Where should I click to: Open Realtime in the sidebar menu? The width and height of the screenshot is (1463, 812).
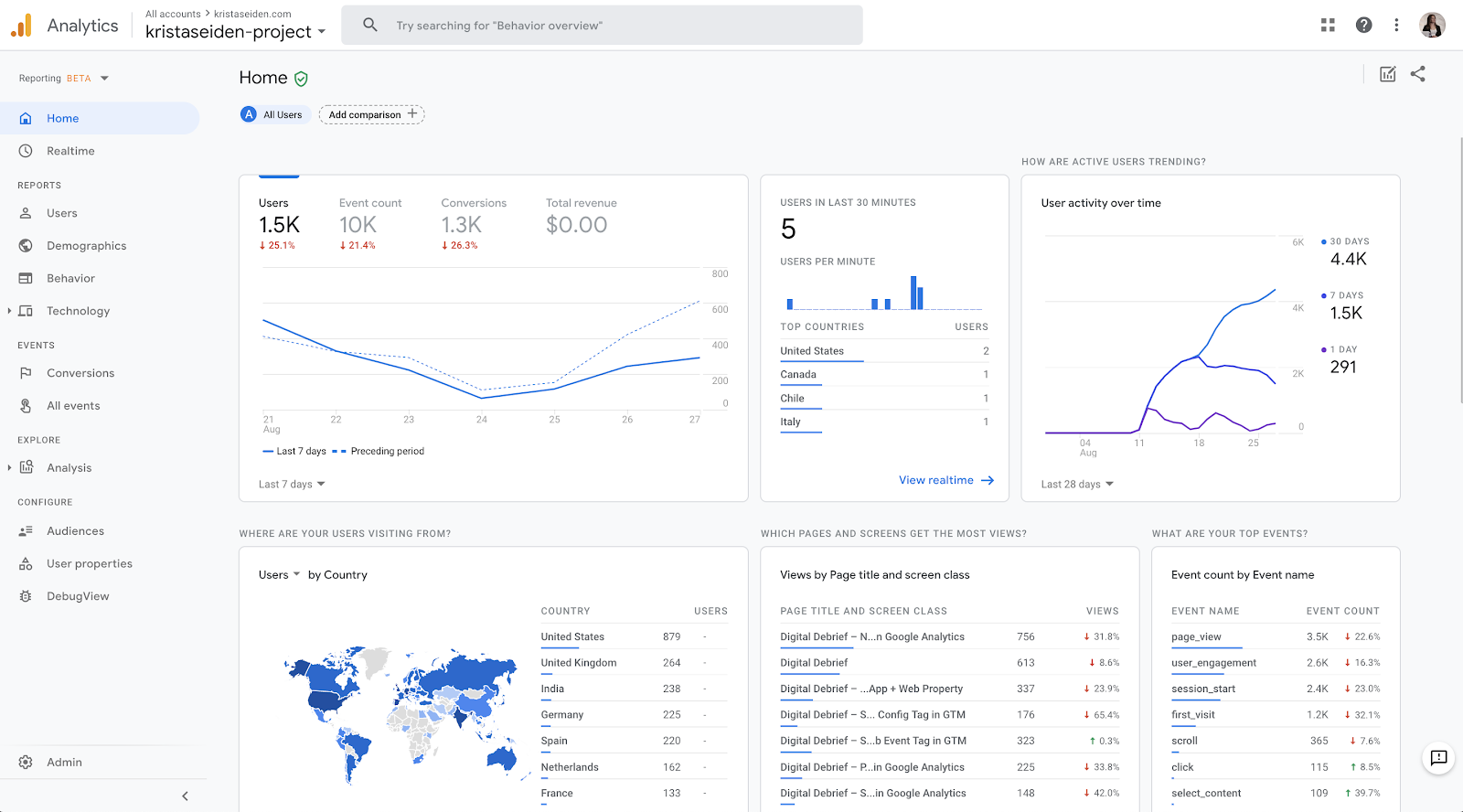click(70, 151)
